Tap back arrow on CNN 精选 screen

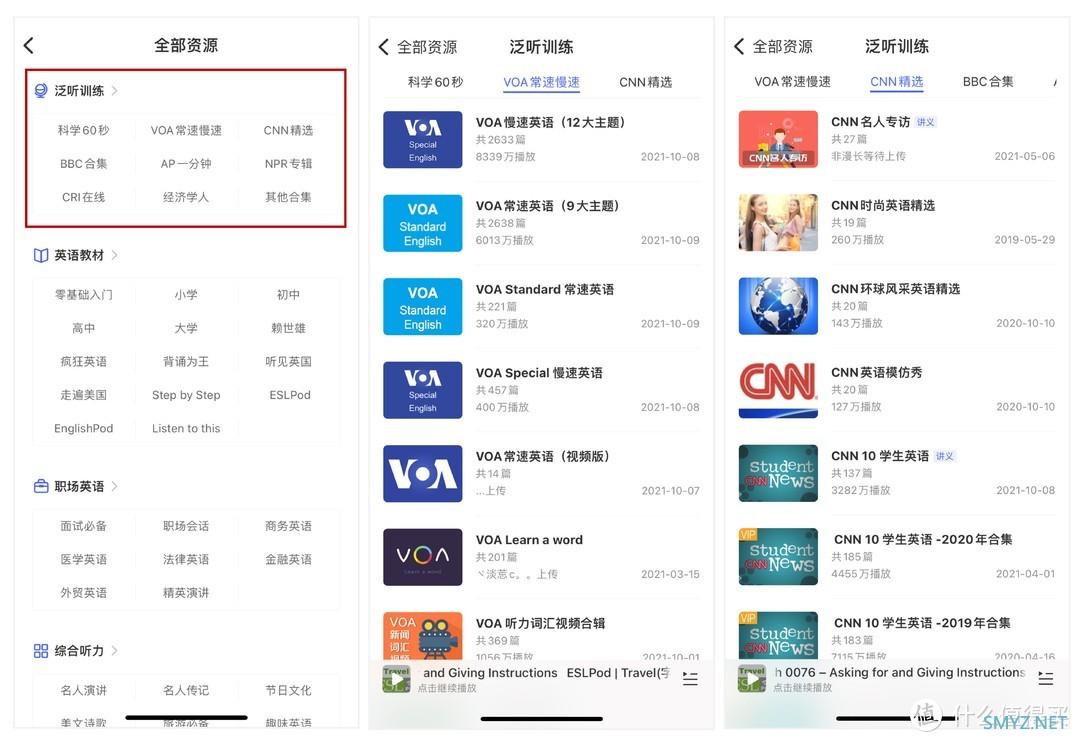tap(739, 46)
